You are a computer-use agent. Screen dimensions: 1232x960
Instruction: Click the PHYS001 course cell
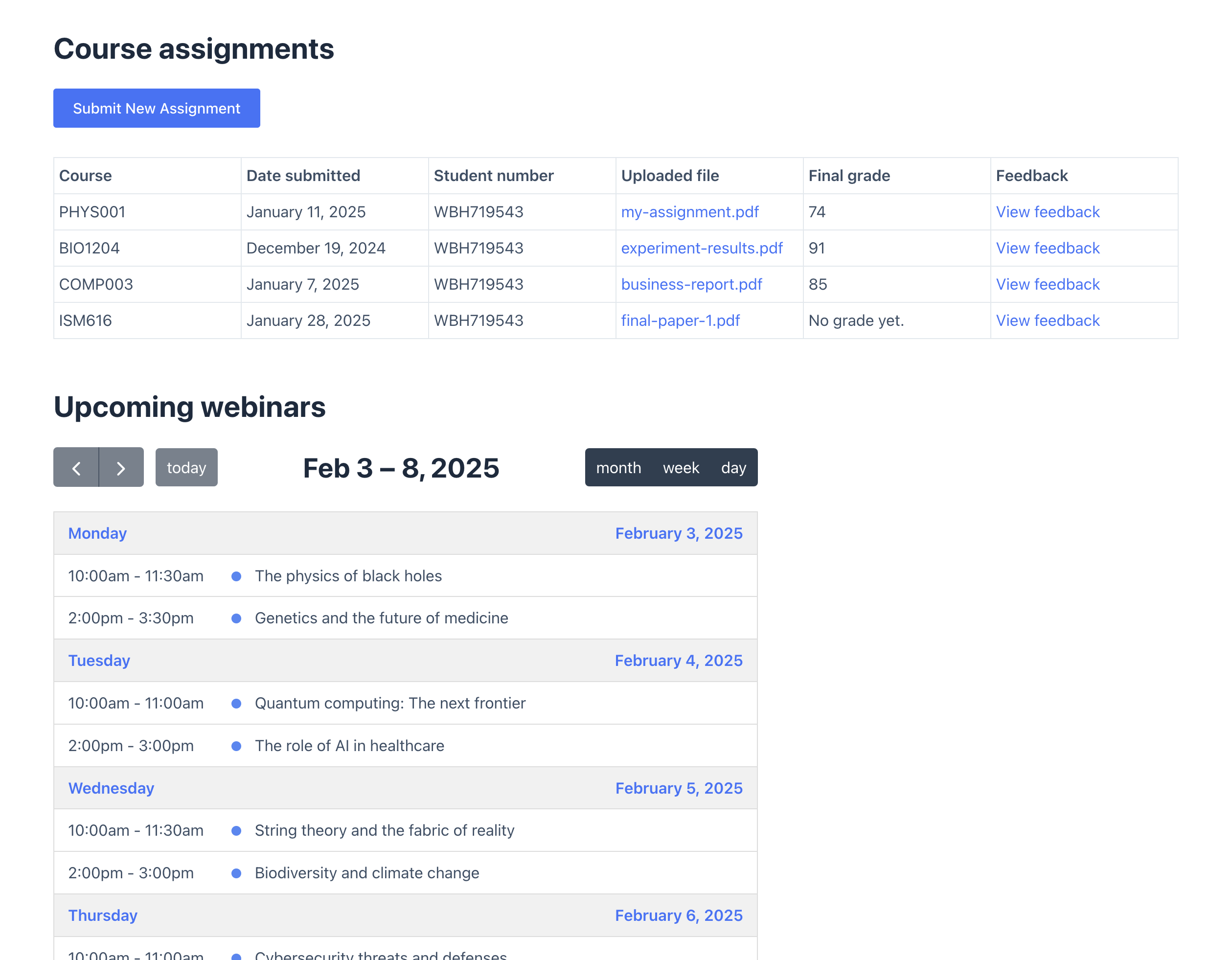[147, 212]
